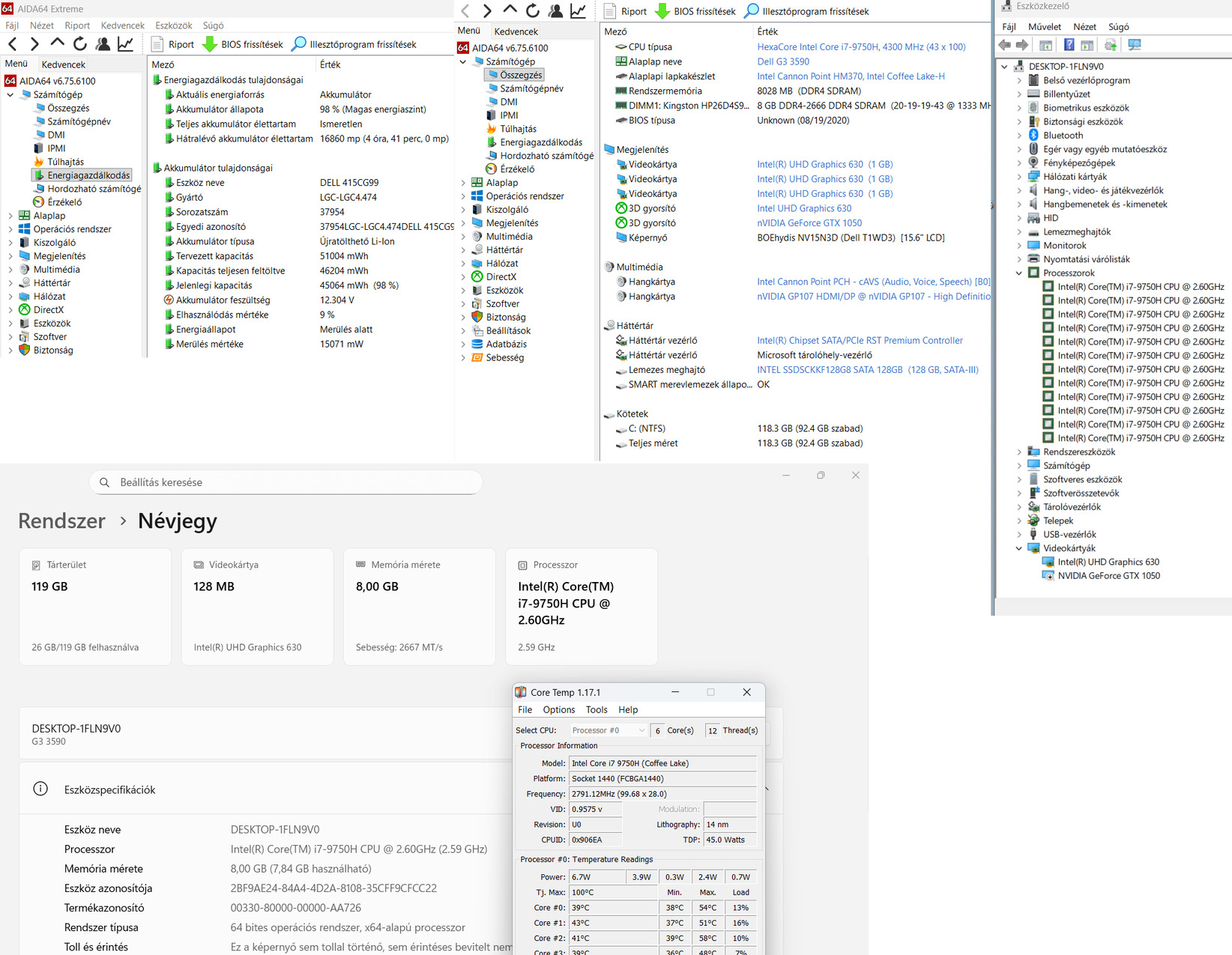
Task: Expand Háttértár in the right AIDA64 tree
Action: pos(462,250)
